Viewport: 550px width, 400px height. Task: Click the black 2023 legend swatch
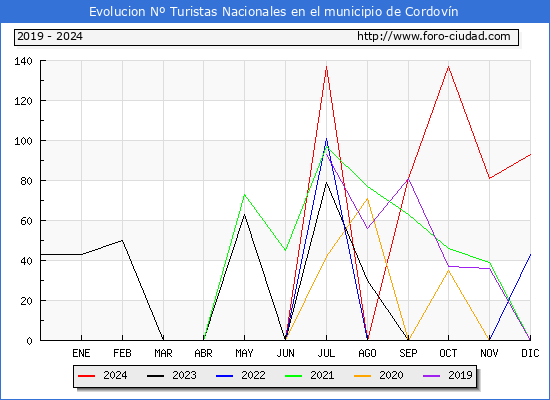coord(155,376)
